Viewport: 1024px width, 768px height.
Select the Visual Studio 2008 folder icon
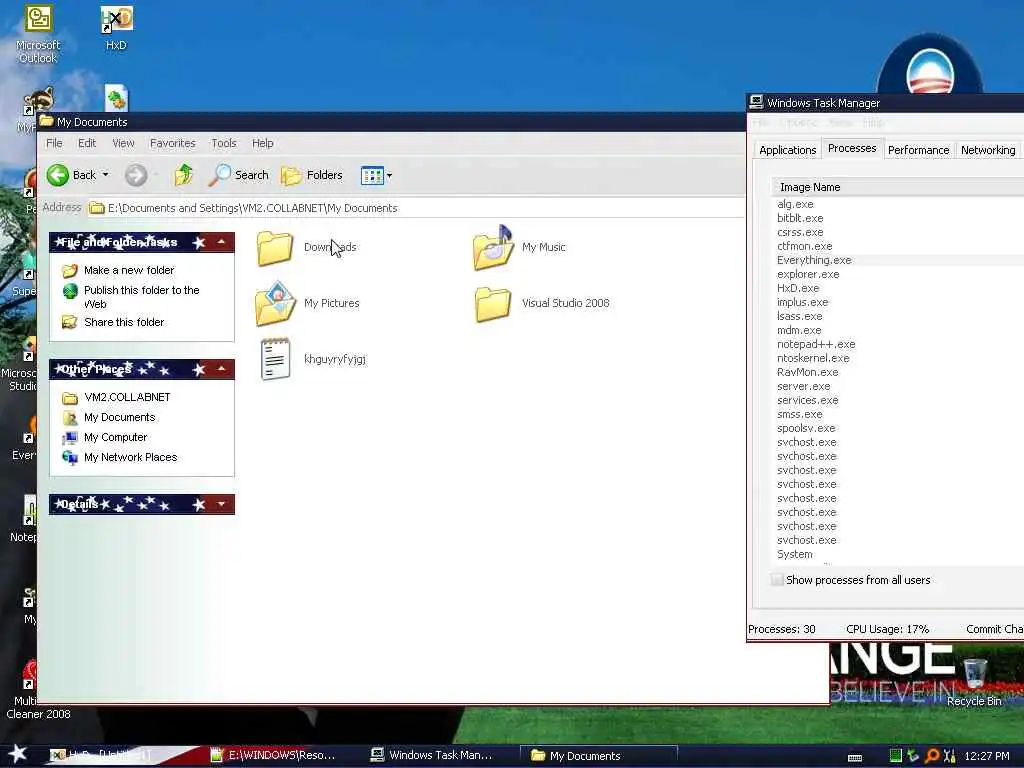[493, 304]
